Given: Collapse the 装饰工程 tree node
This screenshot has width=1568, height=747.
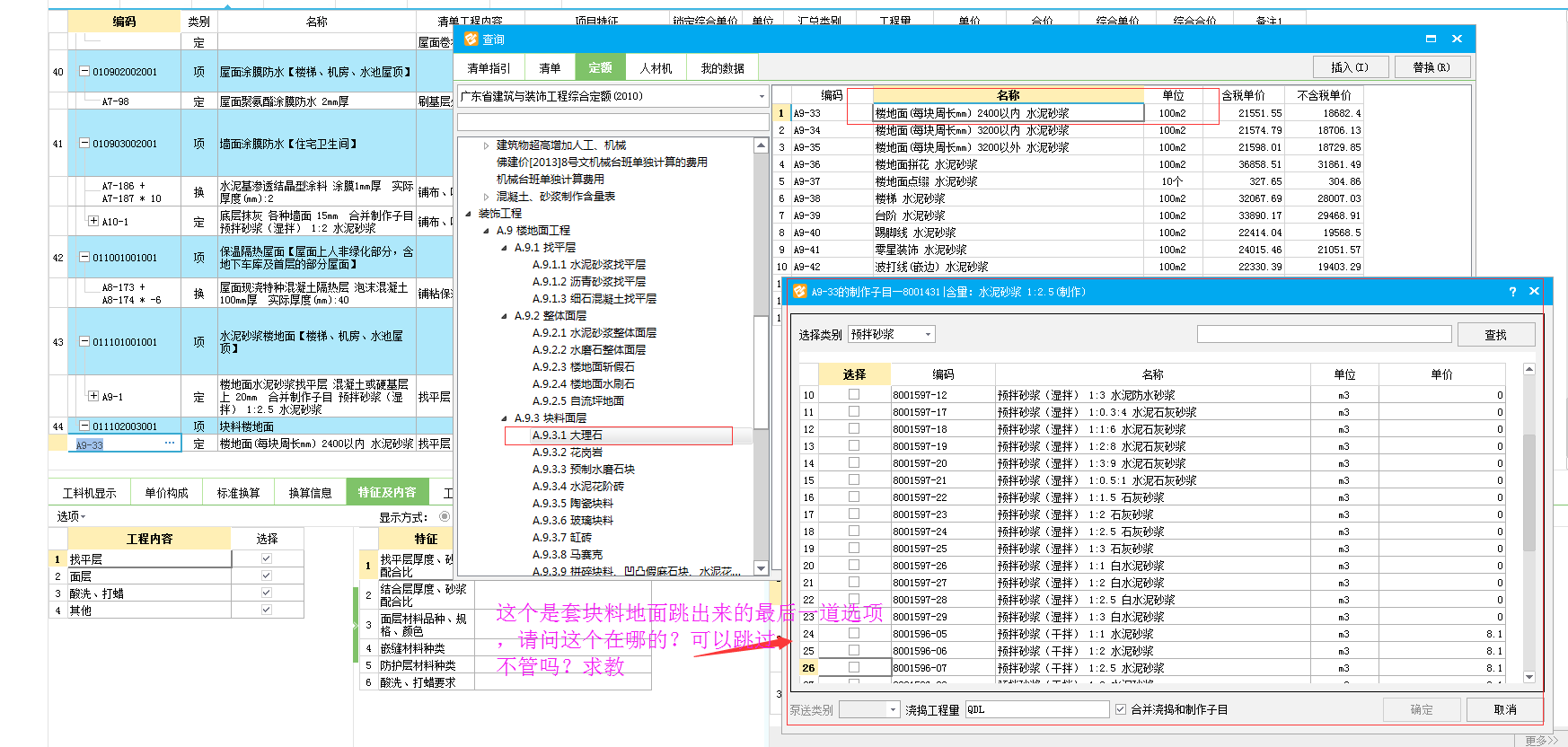Looking at the screenshot, I should 468,214.
